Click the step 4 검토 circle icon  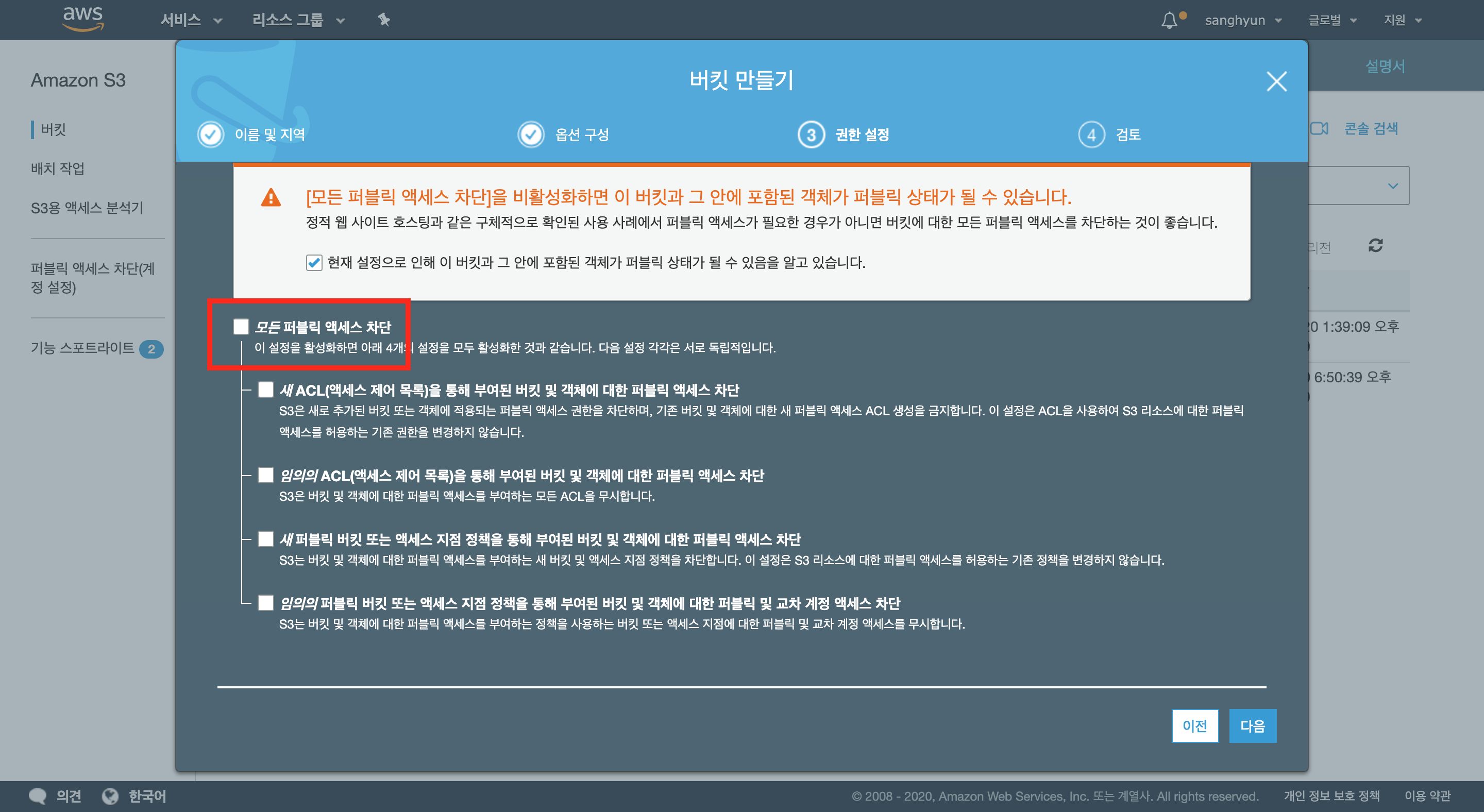tap(1091, 135)
